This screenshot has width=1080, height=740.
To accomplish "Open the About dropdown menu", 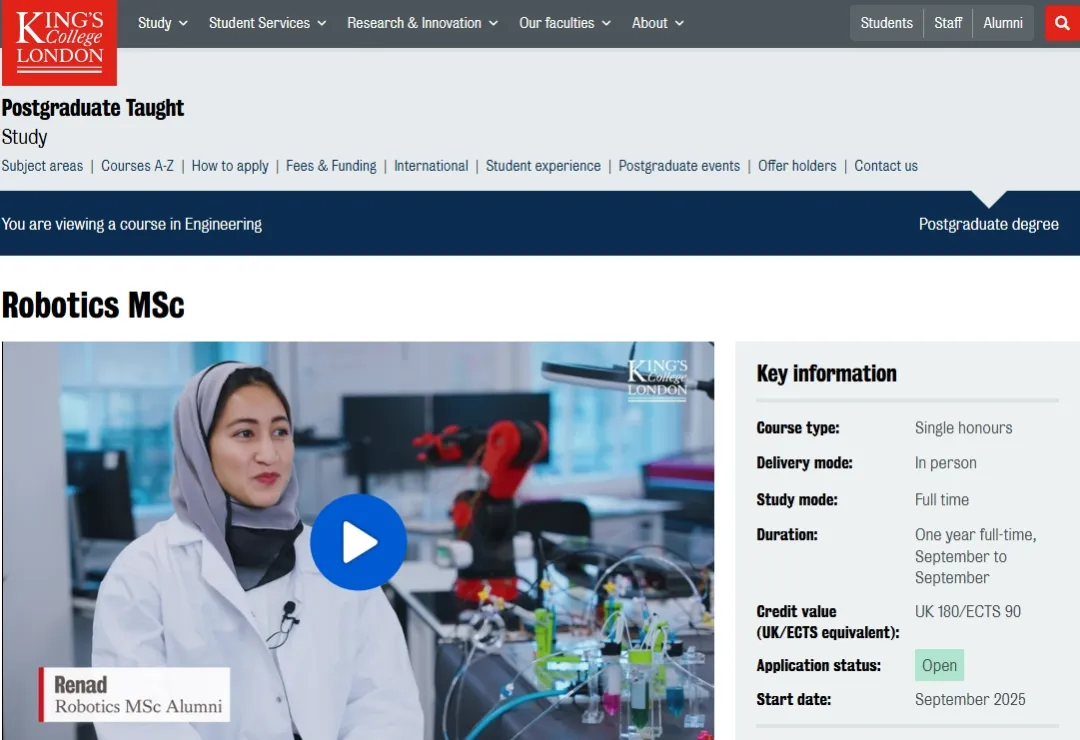I will tap(658, 23).
